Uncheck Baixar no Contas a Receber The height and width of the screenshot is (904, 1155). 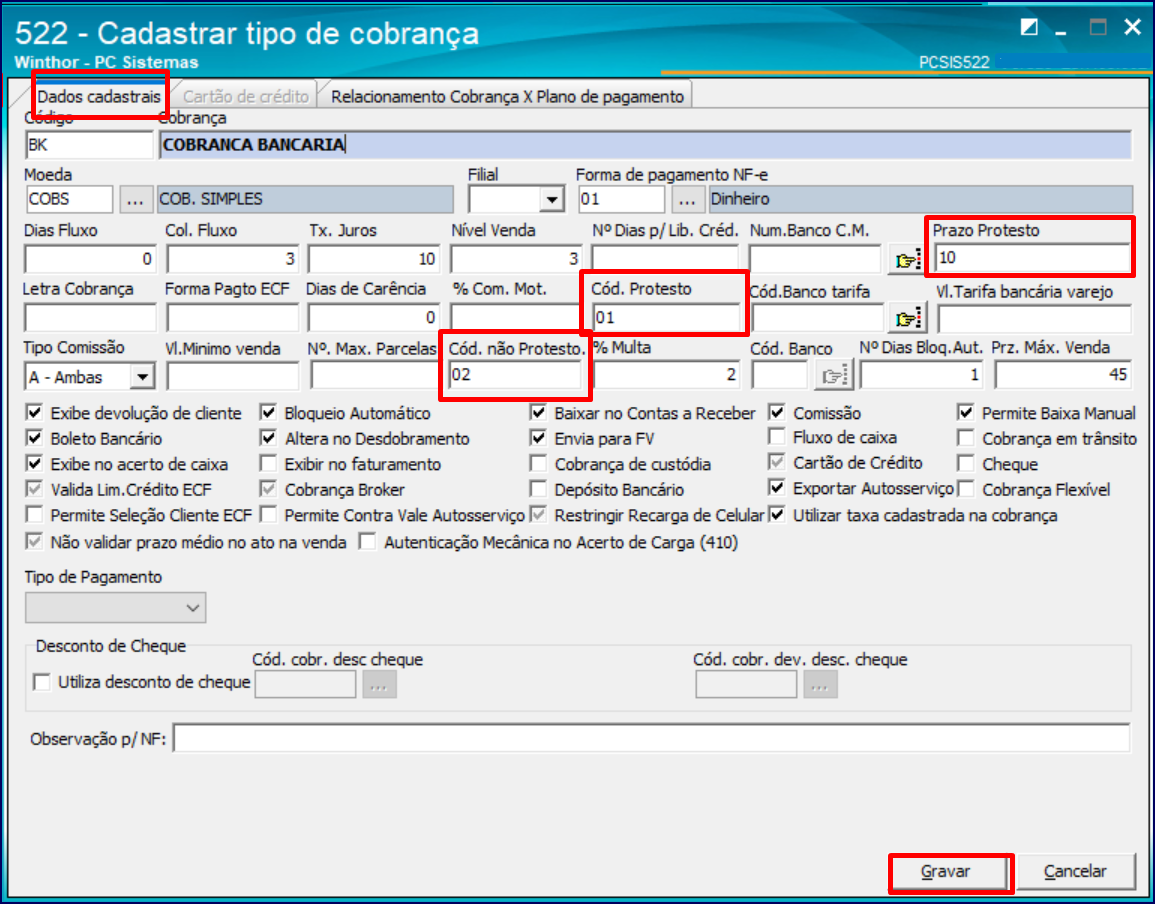pyautogui.click(x=538, y=412)
